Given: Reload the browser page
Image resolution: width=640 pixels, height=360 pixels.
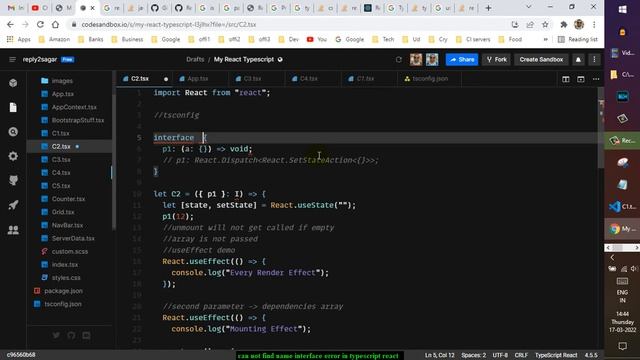Looking at the screenshot, I should [40, 24].
